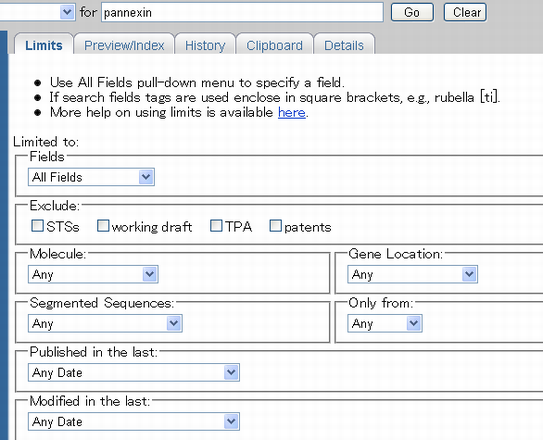Screen dimensions: 543x440
Task: Select the Published in the last date dropdown
Action: pos(134,373)
